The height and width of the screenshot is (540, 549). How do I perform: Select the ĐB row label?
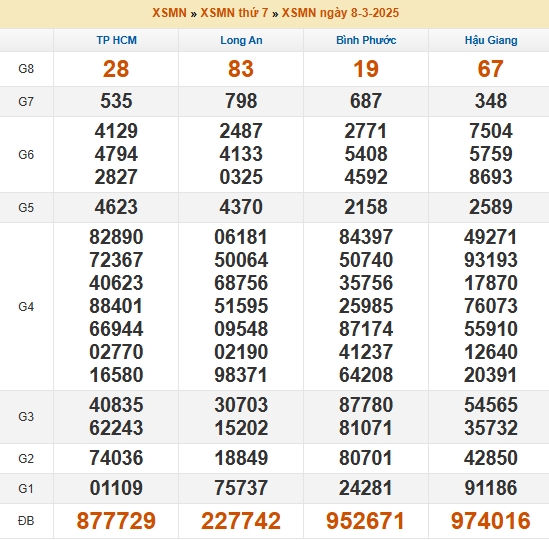[x=26, y=521]
